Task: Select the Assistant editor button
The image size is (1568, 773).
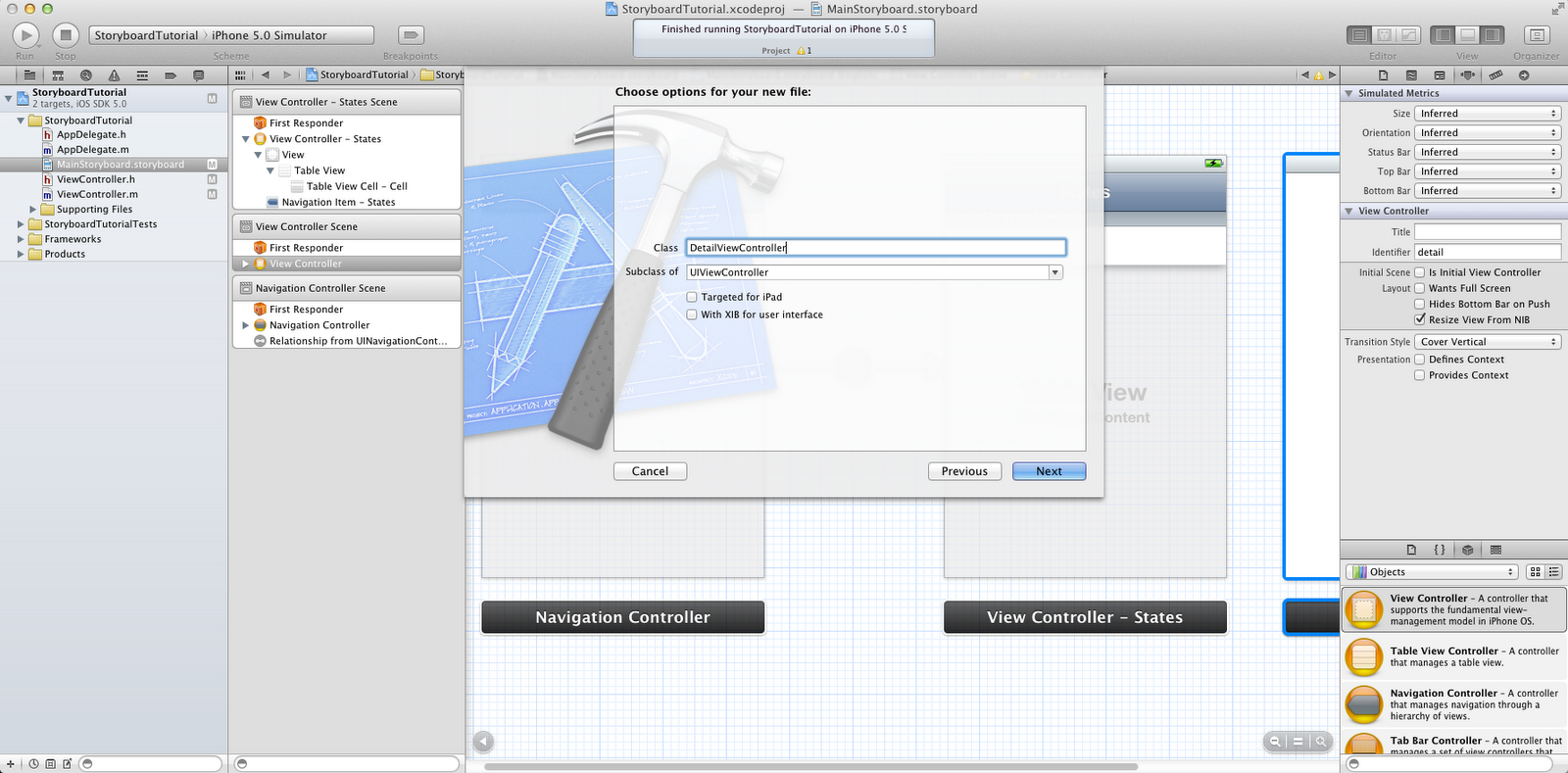Action: coord(1384,35)
